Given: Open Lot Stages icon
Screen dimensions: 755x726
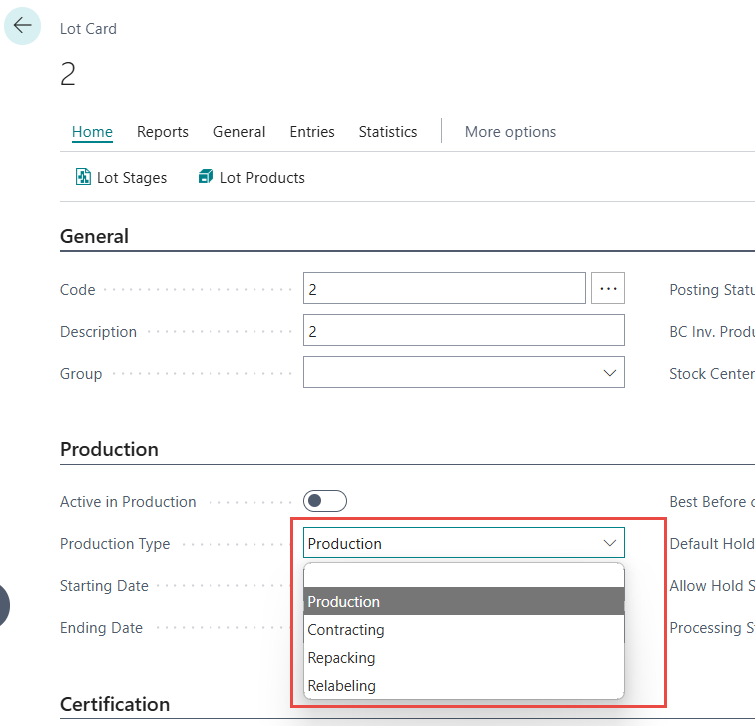Looking at the screenshot, I should point(84,177).
